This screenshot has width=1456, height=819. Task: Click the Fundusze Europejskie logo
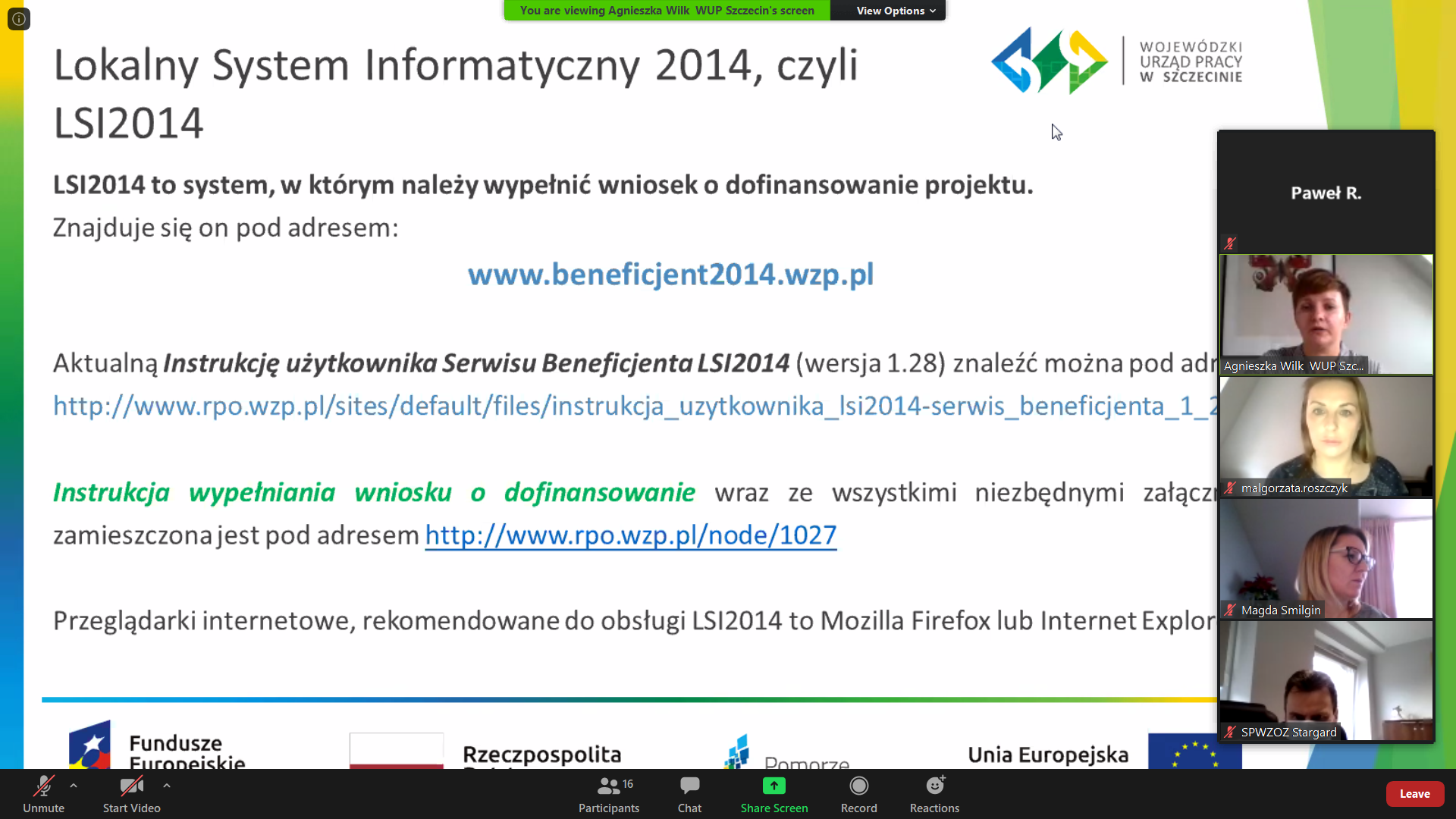coord(157,745)
